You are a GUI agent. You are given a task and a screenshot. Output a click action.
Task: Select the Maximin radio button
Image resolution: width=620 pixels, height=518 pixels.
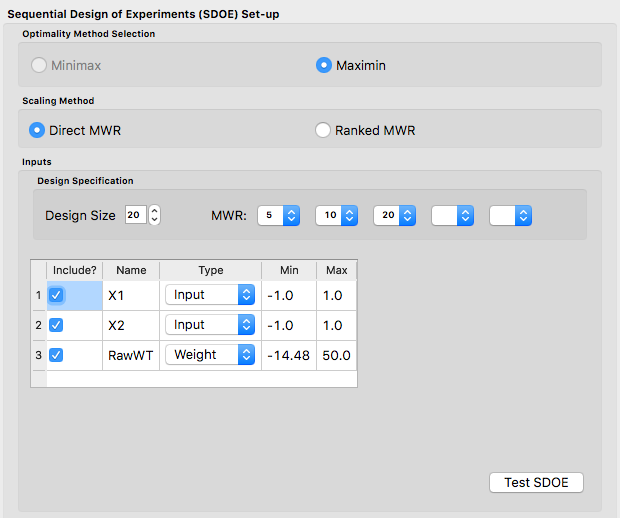324,65
